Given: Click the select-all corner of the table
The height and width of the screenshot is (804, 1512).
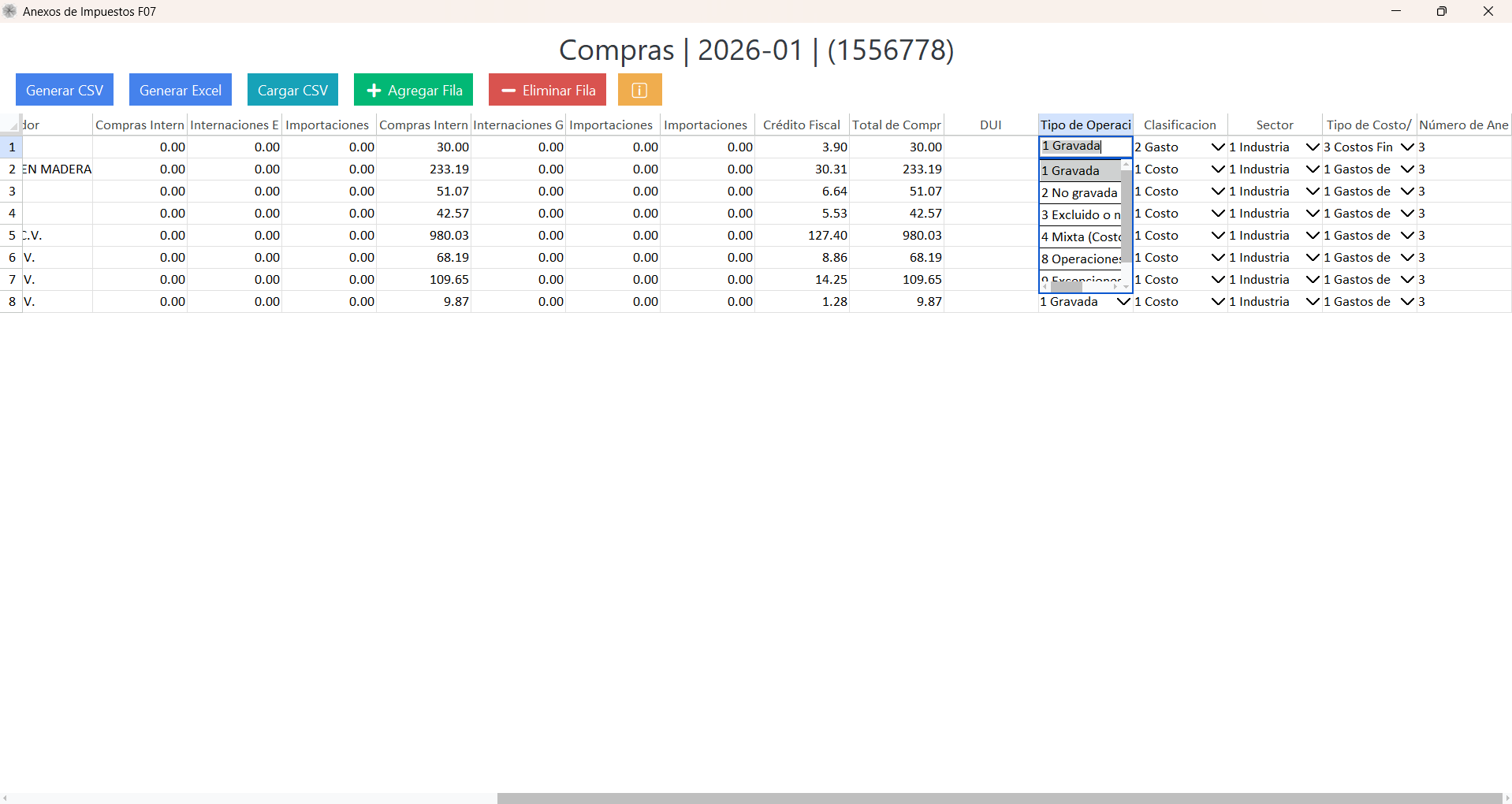Looking at the screenshot, I should coord(11,125).
